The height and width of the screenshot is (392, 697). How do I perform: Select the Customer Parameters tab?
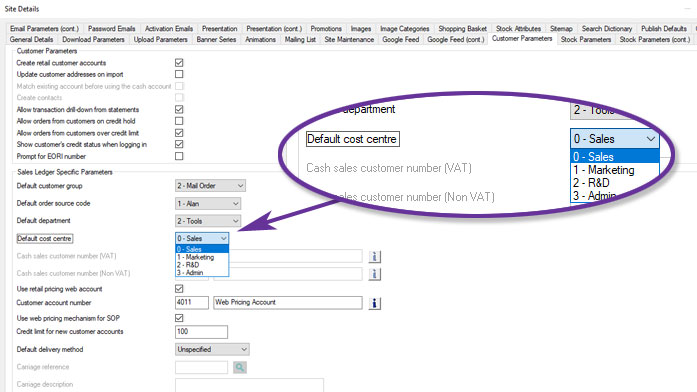coord(522,39)
